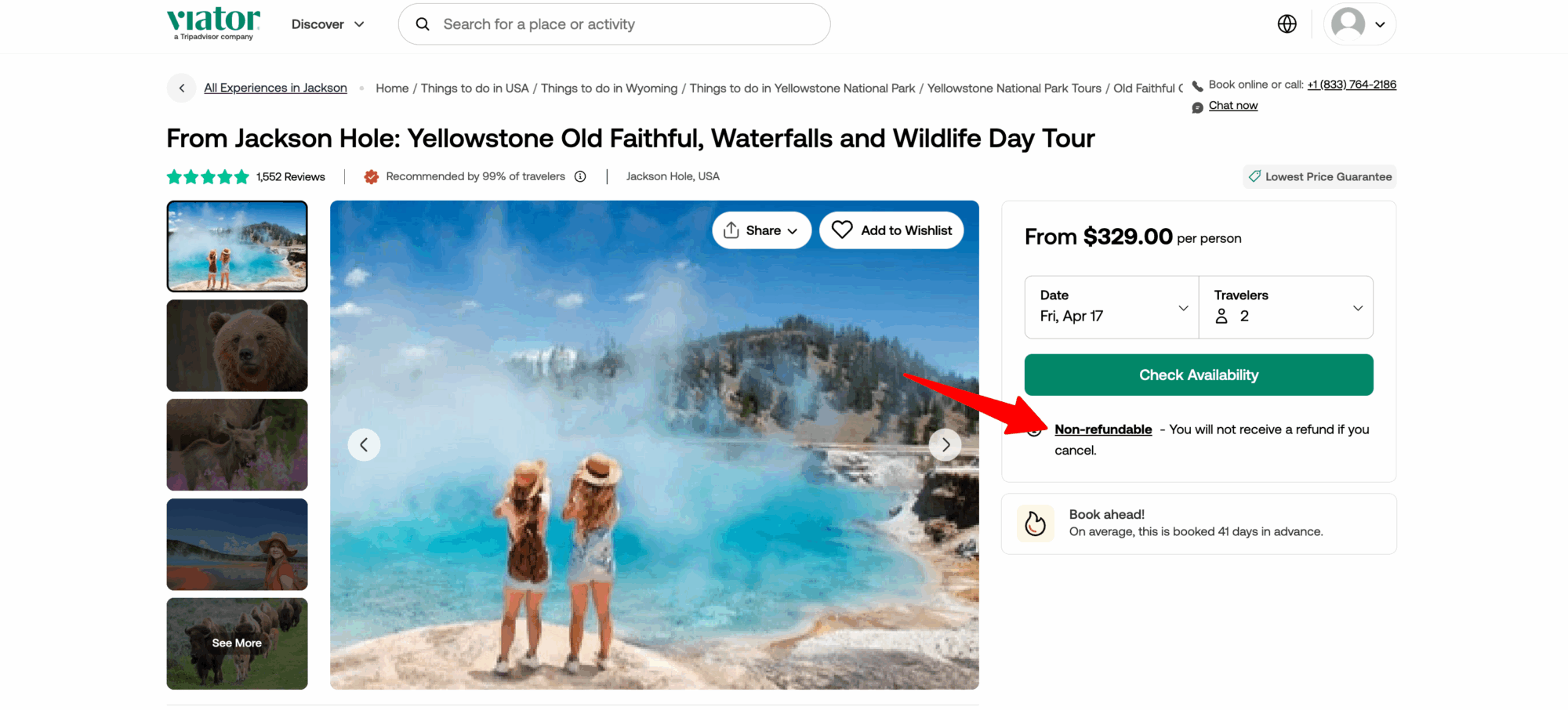Click the Chat now link

click(x=1232, y=106)
